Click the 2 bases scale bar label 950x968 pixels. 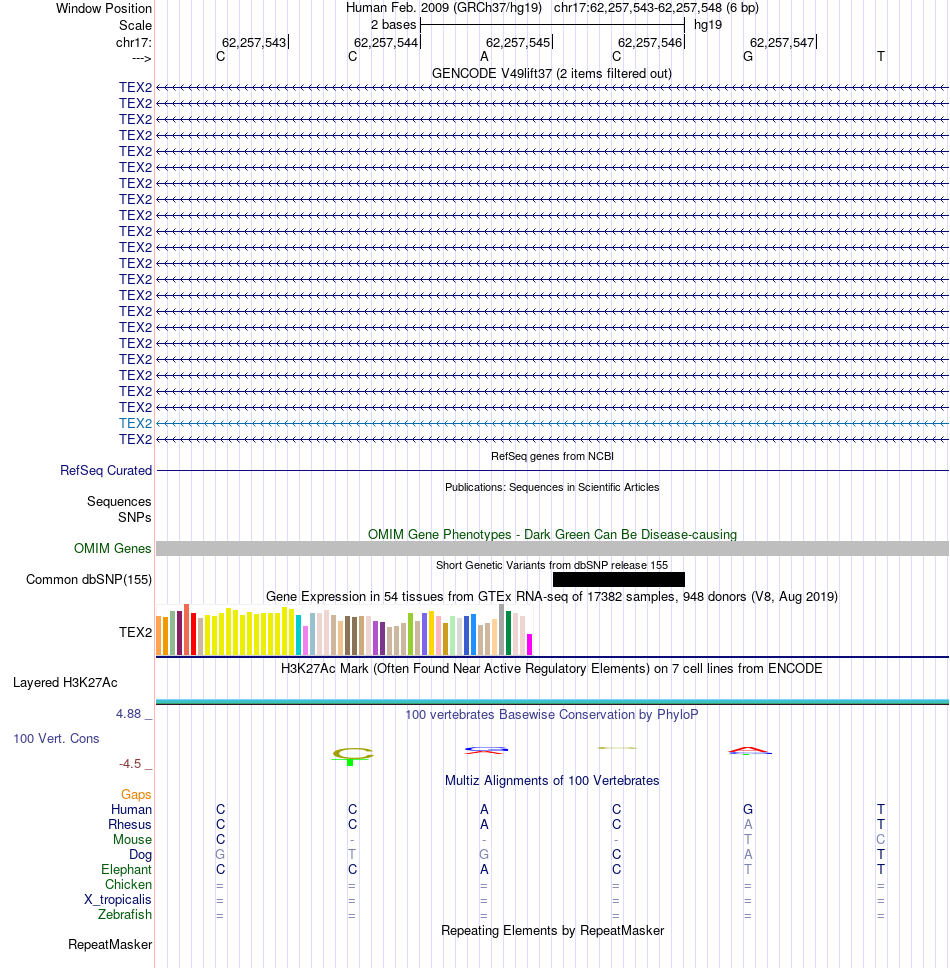[393, 25]
